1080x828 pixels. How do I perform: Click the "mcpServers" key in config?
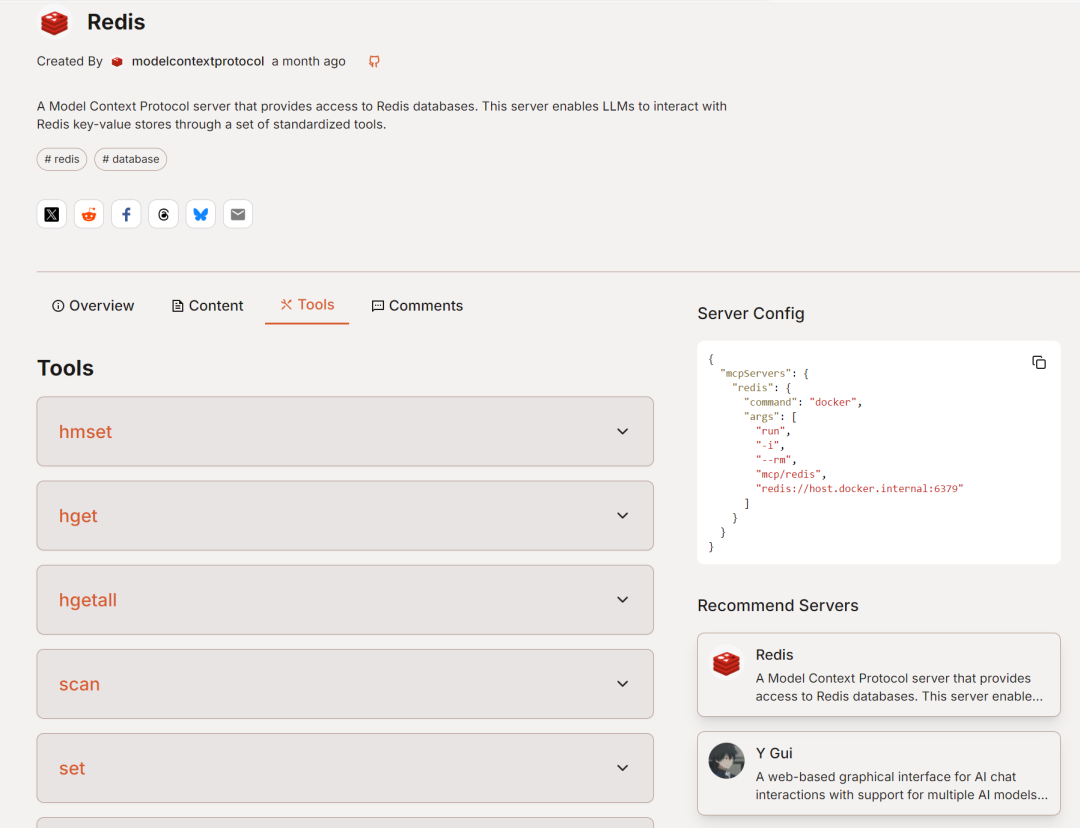tap(755, 373)
